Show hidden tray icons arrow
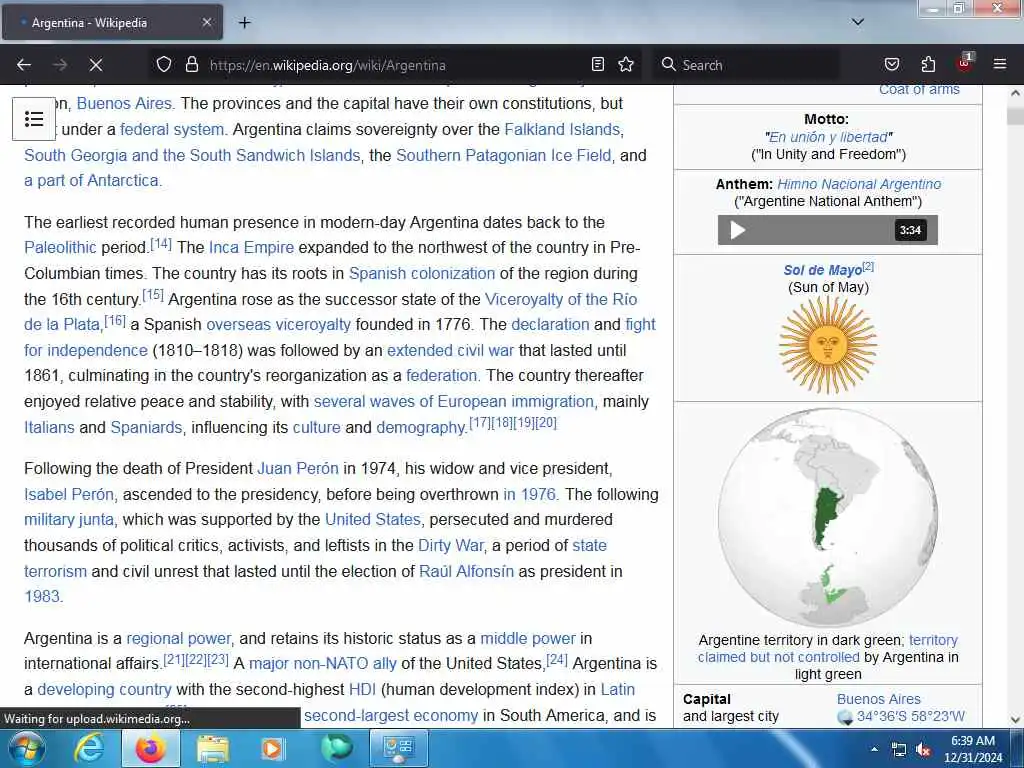The width and height of the screenshot is (1024, 768). coord(874,749)
